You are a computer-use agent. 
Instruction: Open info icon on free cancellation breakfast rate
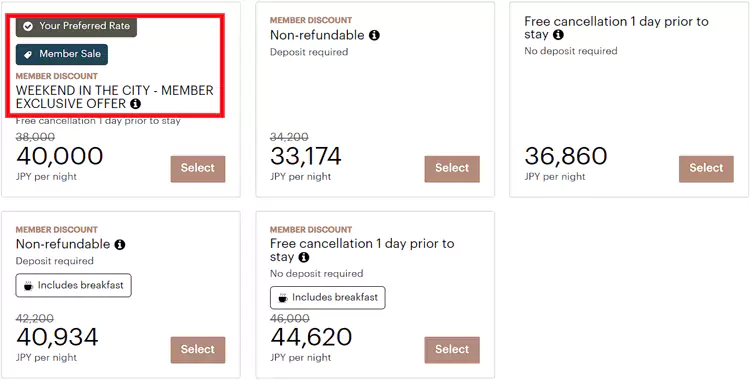pos(303,257)
